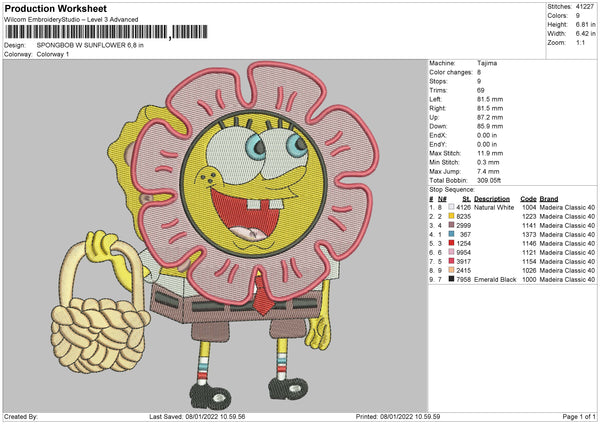This screenshot has height=424, width=600.
Task: Click thread code '1000'
Action: pos(529,280)
